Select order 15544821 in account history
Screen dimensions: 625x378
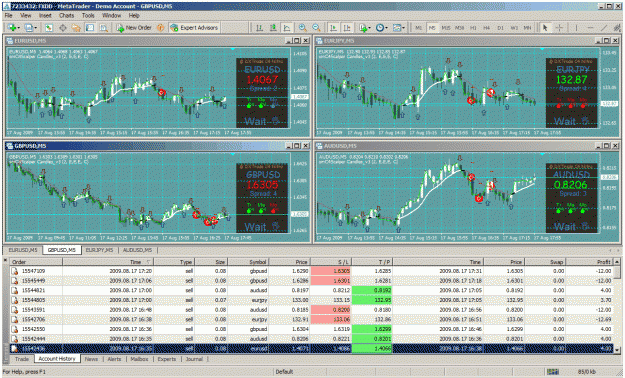[x=311, y=290]
